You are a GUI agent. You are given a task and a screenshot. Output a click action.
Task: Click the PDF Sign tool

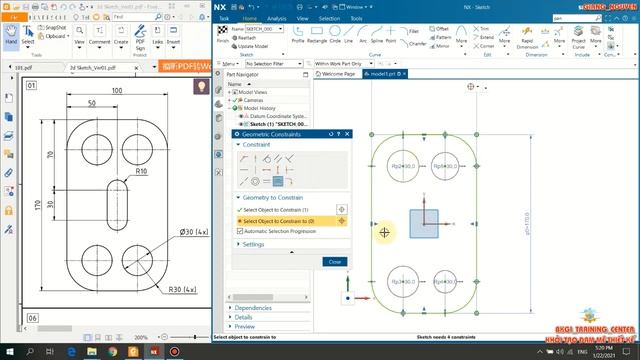point(140,37)
